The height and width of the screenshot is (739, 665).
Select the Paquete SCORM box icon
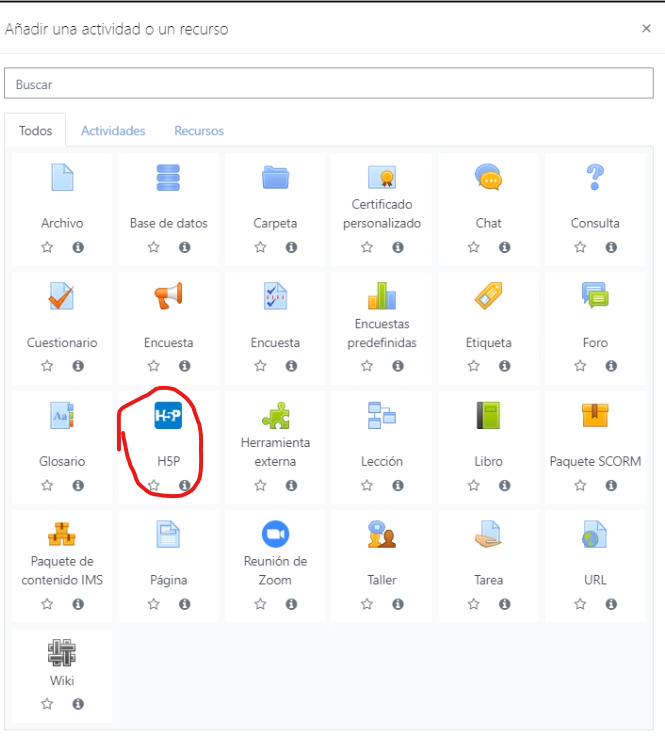pos(595,415)
